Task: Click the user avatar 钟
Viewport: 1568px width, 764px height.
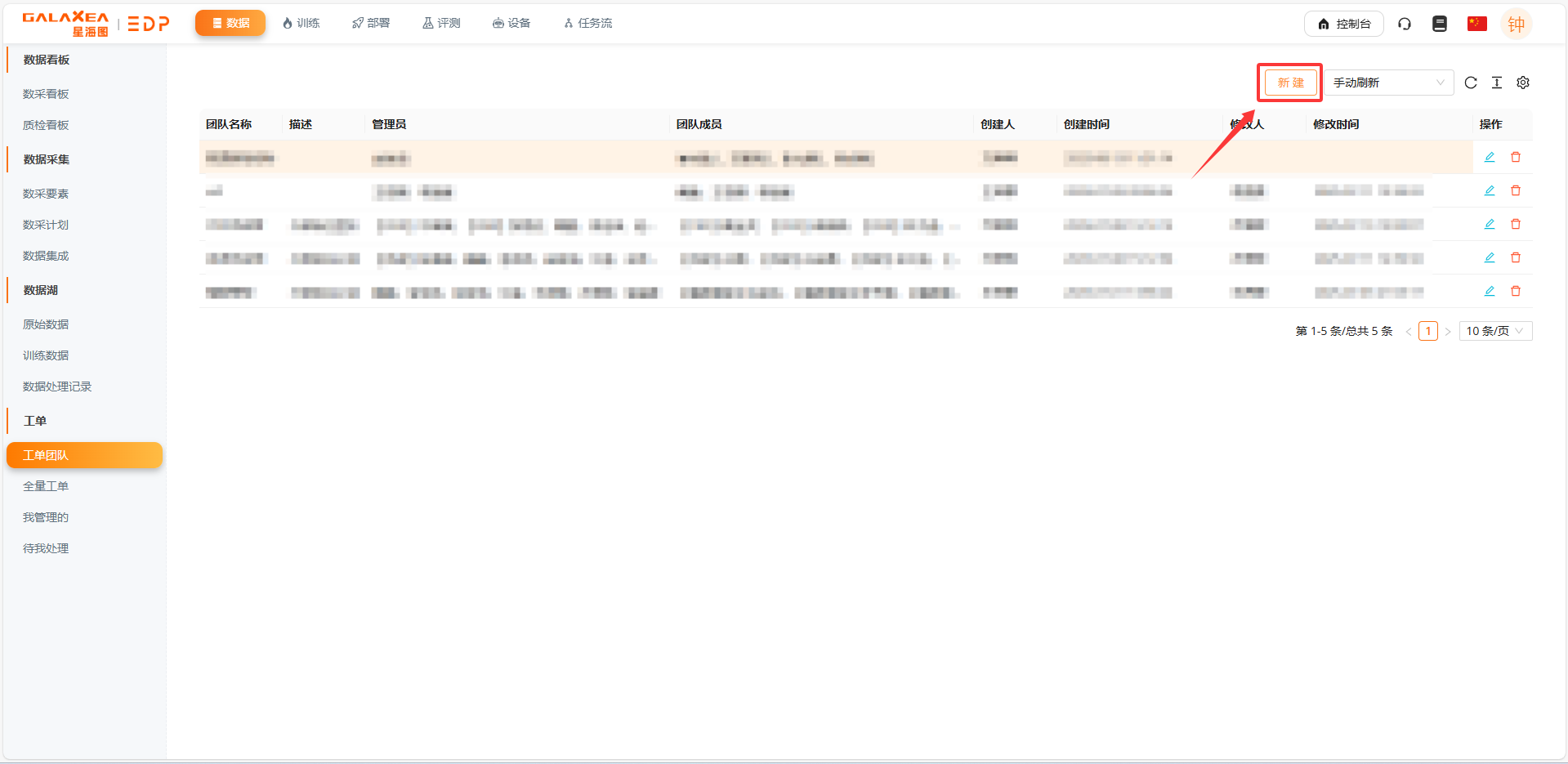Action: (1516, 24)
